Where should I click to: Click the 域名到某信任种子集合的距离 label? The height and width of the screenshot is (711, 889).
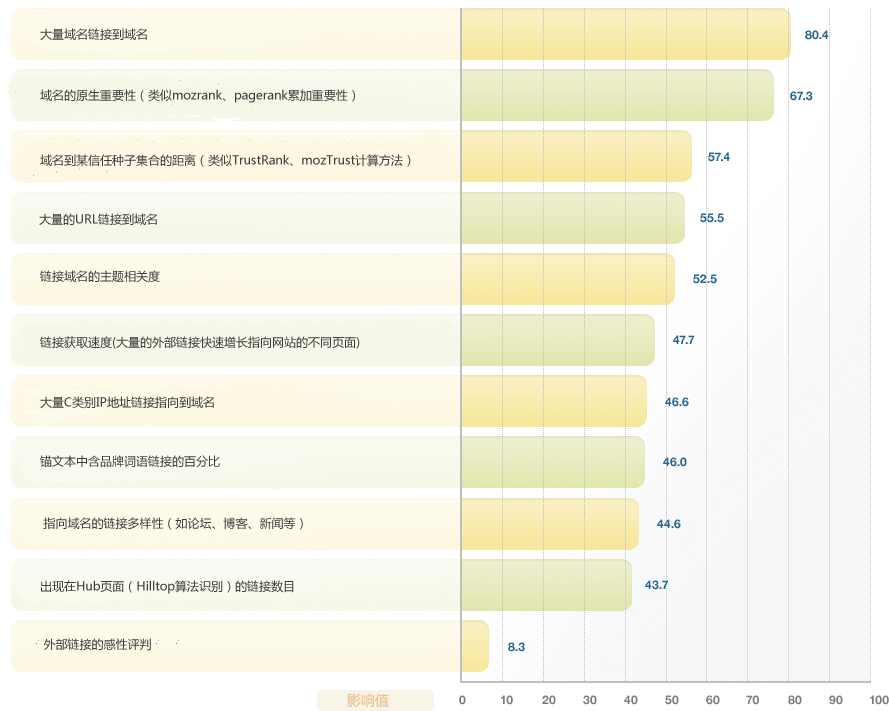[226, 160]
